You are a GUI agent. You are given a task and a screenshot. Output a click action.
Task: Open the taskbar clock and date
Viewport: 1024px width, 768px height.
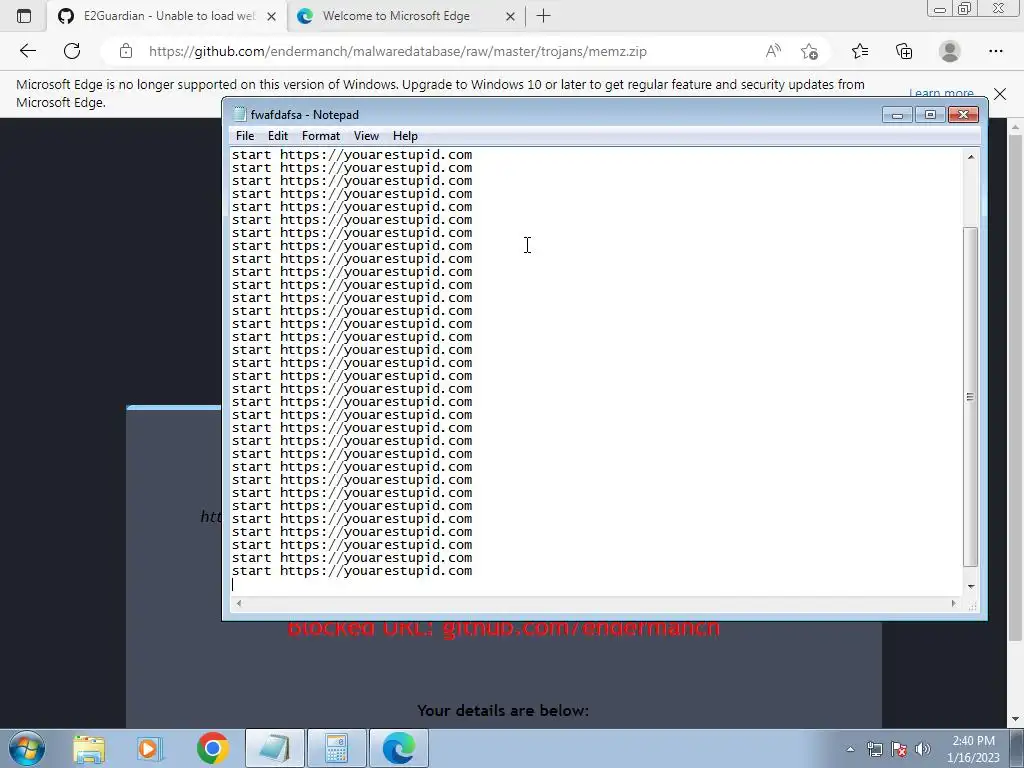[973, 749]
